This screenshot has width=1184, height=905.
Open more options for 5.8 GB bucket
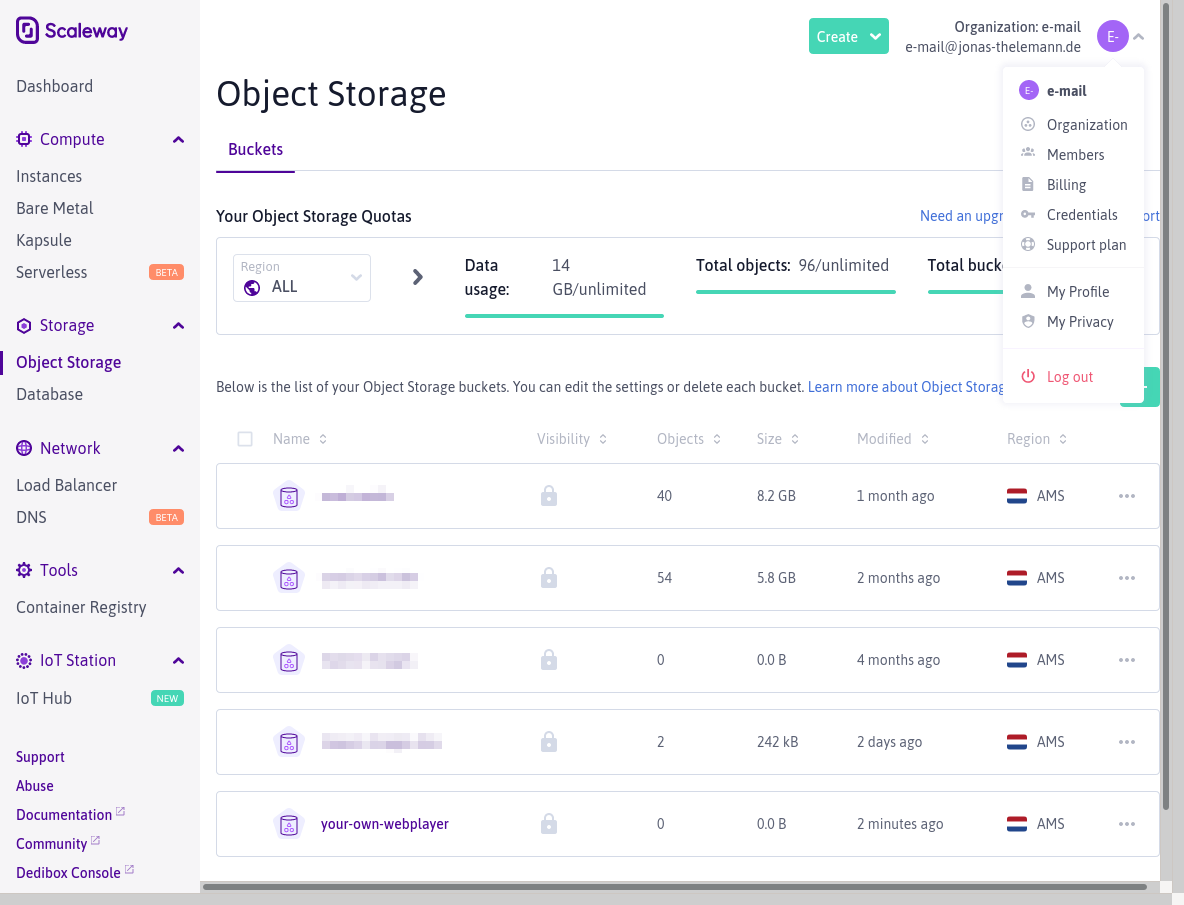pos(1127,578)
